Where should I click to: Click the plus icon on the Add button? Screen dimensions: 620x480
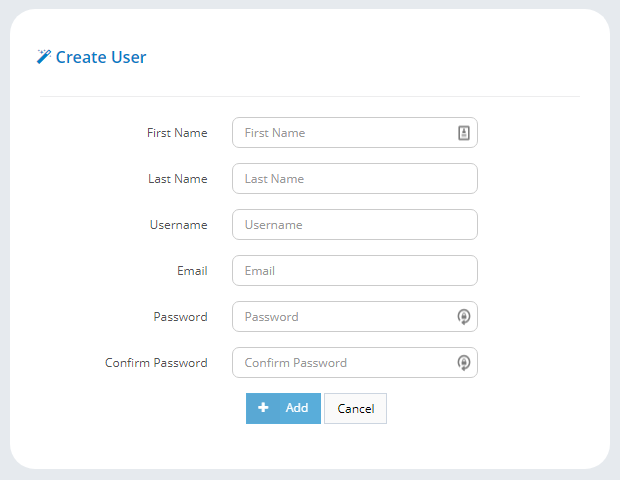[263, 408]
